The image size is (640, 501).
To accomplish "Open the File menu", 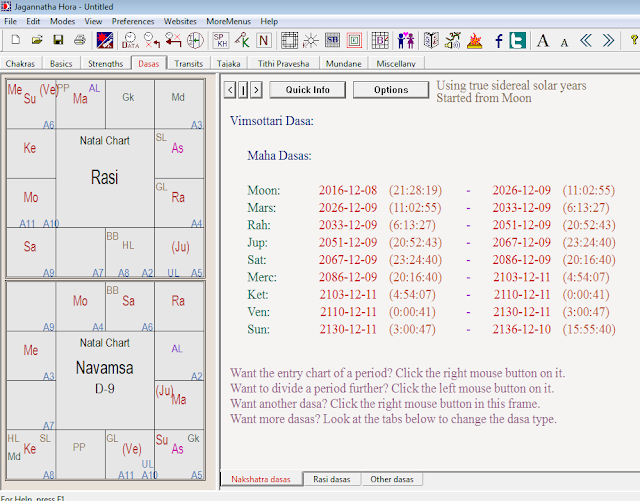I will pos(10,21).
